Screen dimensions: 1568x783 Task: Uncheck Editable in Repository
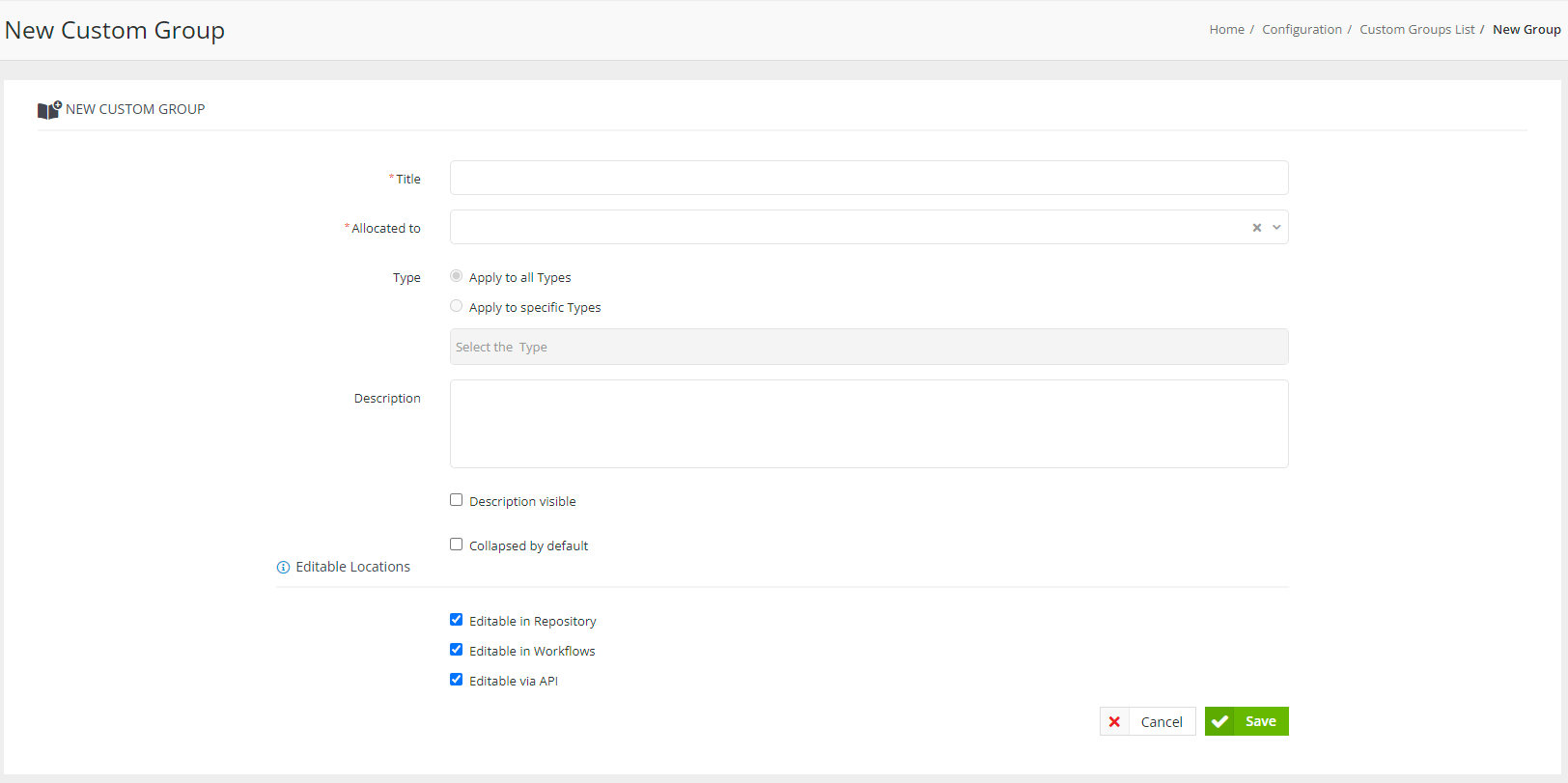tap(457, 620)
